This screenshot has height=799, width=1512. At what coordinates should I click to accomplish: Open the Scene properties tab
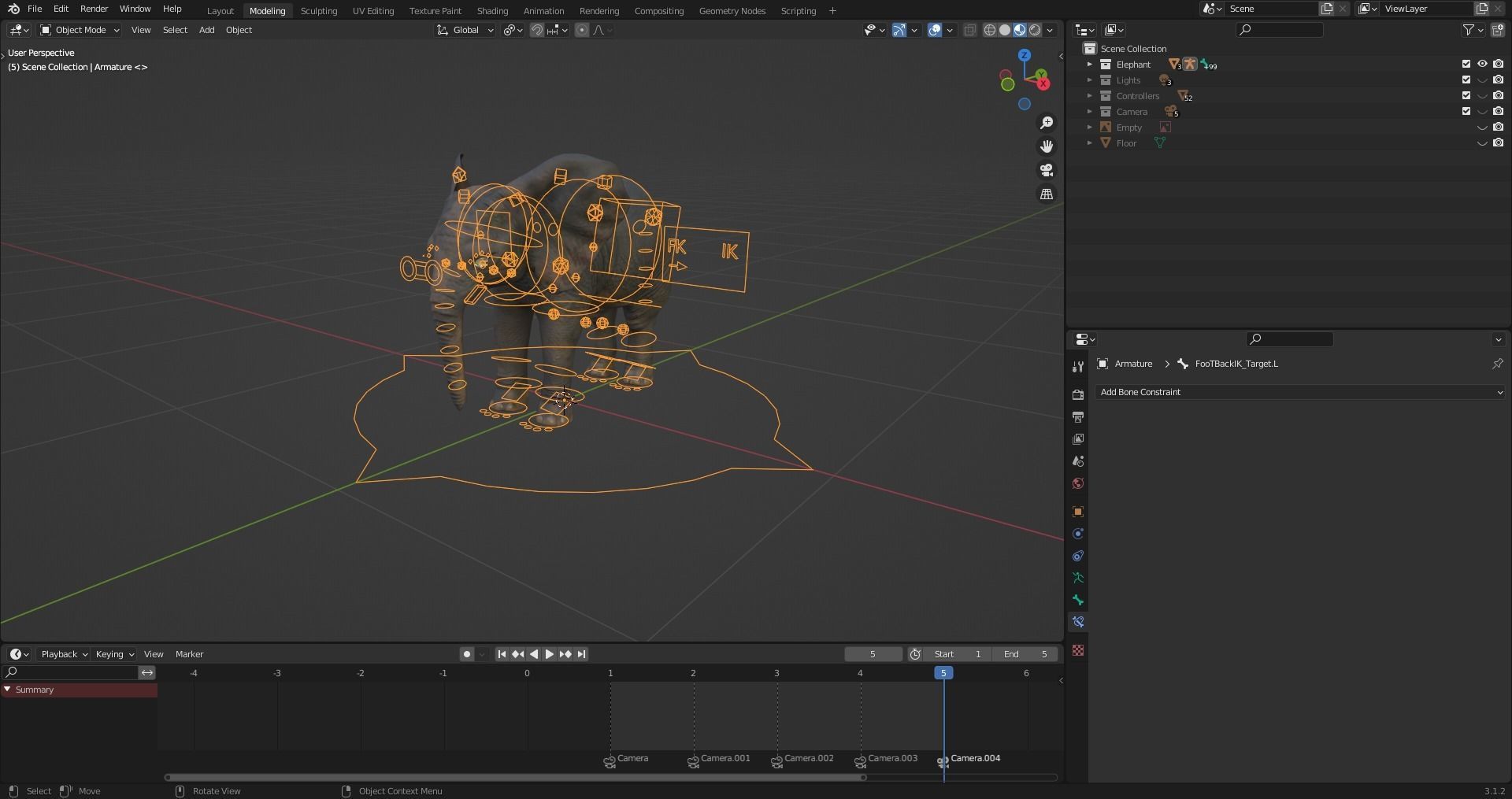tap(1078, 461)
